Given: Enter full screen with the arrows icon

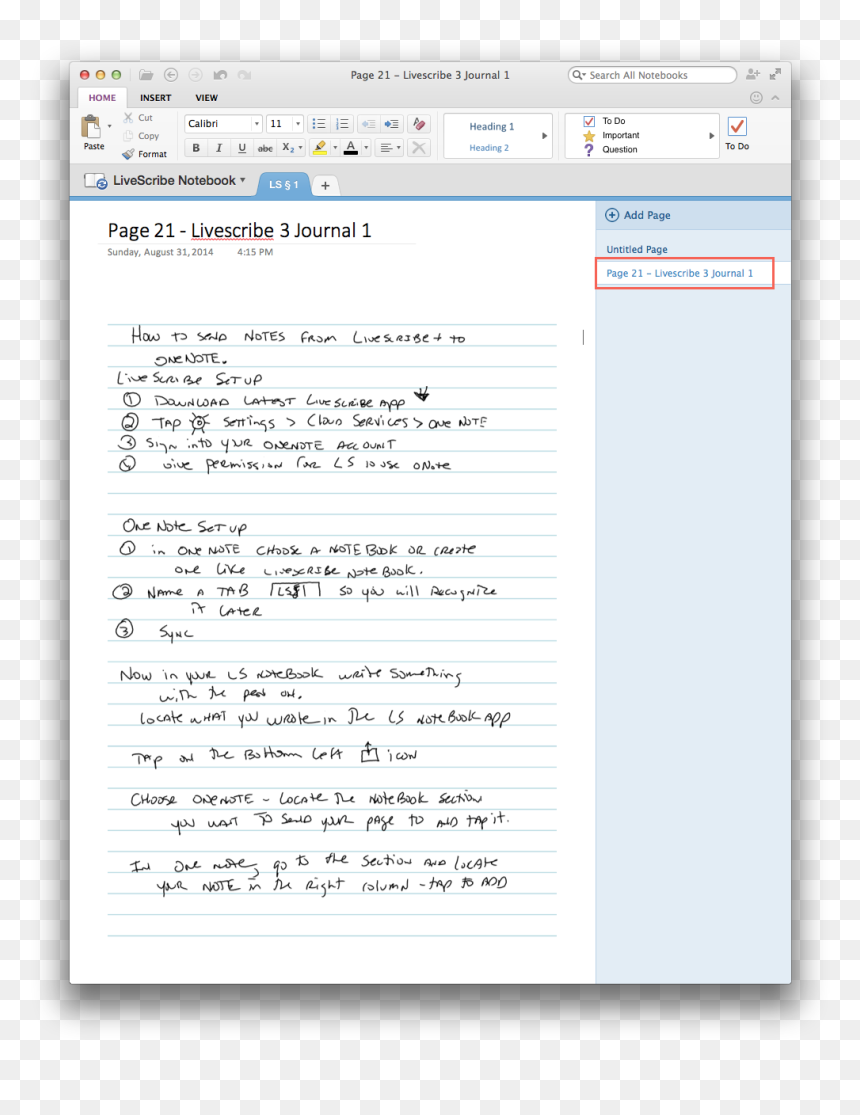Looking at the screenshot, I should 775,74.
